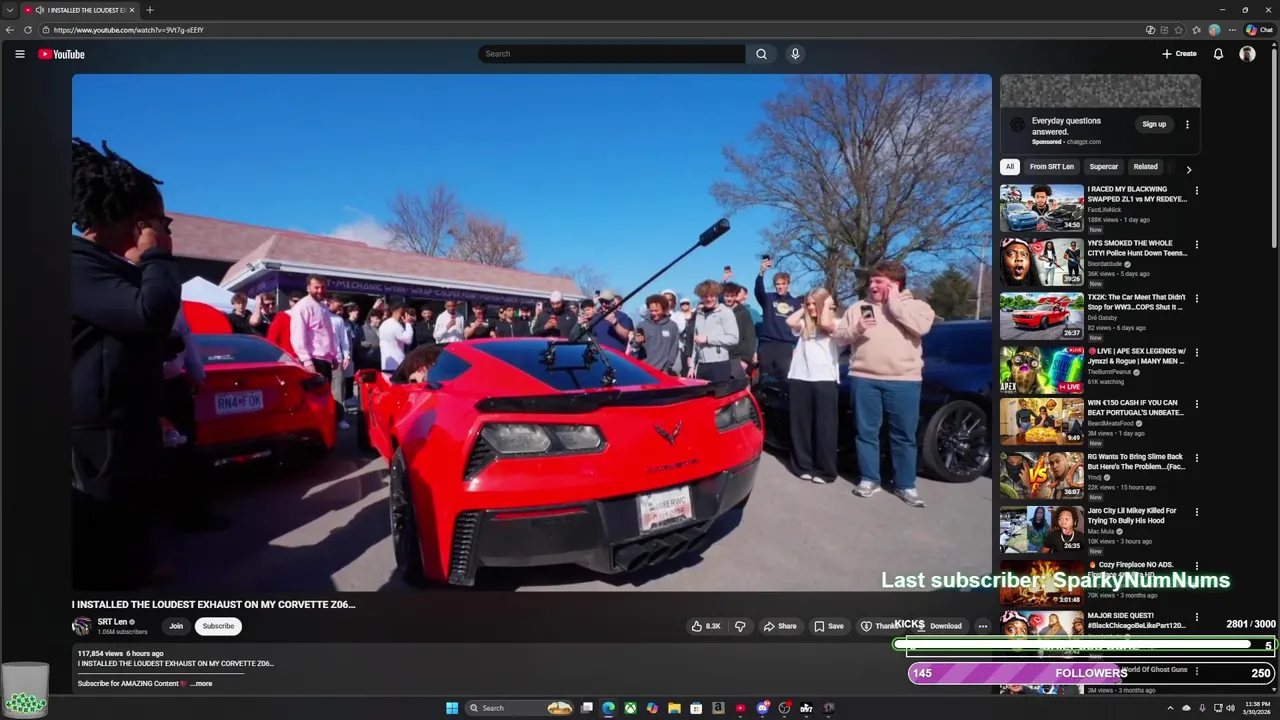
Task: Expand the description with ...more
Action: pos(201,684)
